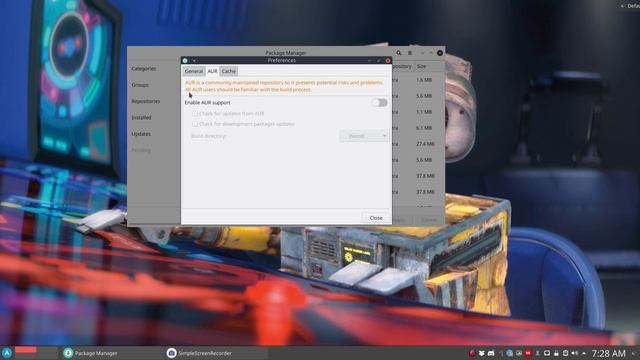Click the 7:28 AM clock
640x360 pixels.
point(609,353)
